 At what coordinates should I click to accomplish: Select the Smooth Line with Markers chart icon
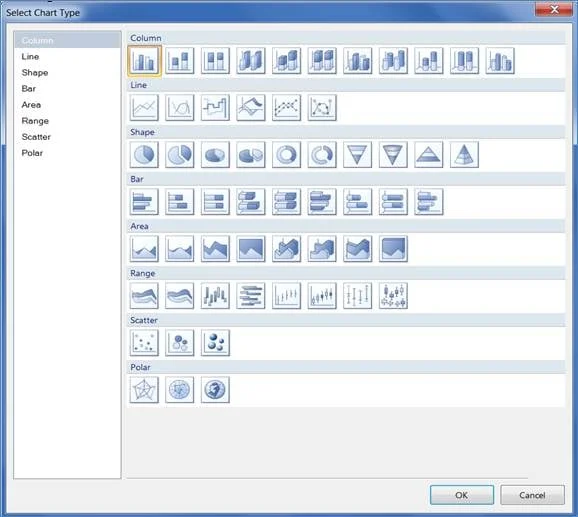coord(322,108)
